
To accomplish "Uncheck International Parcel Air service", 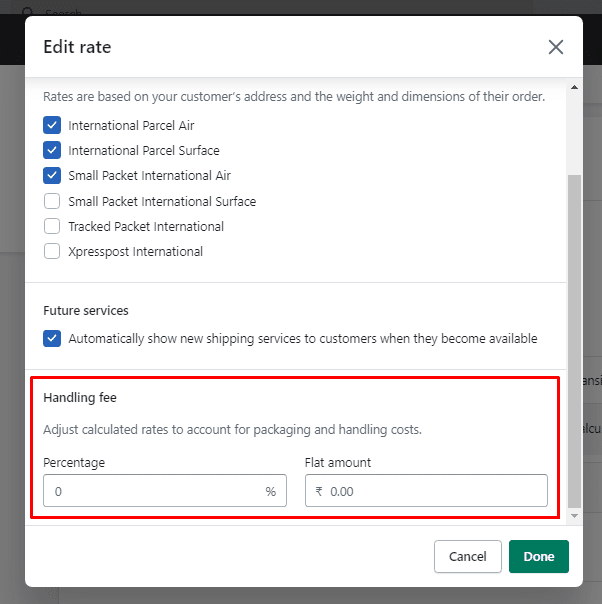I will [x=52, y=126].
